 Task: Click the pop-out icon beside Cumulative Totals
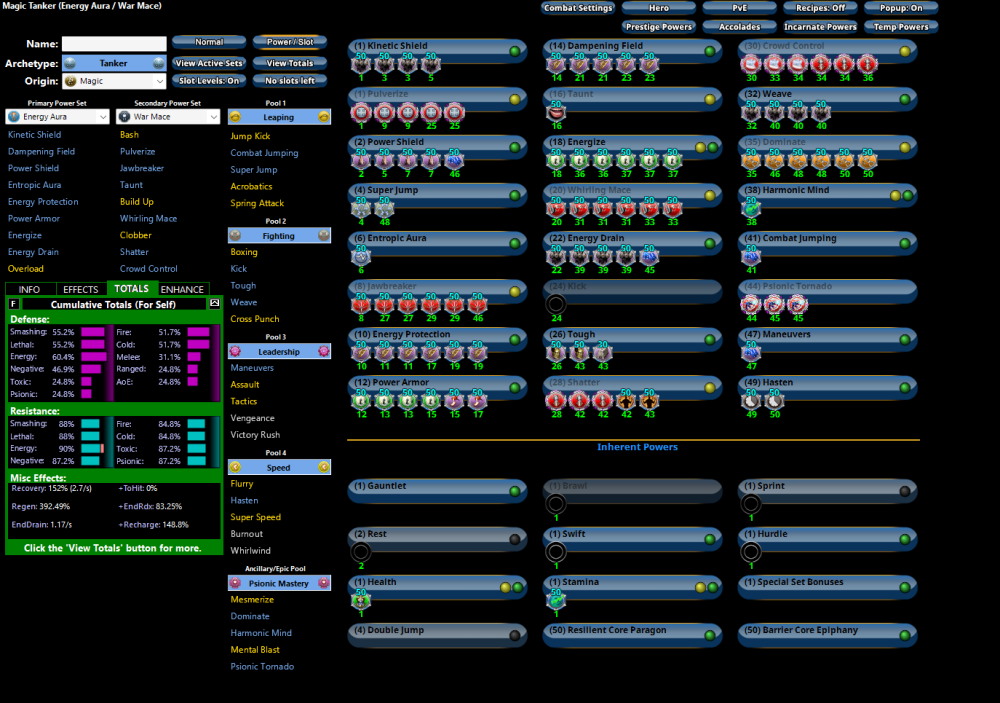[213, 303]
